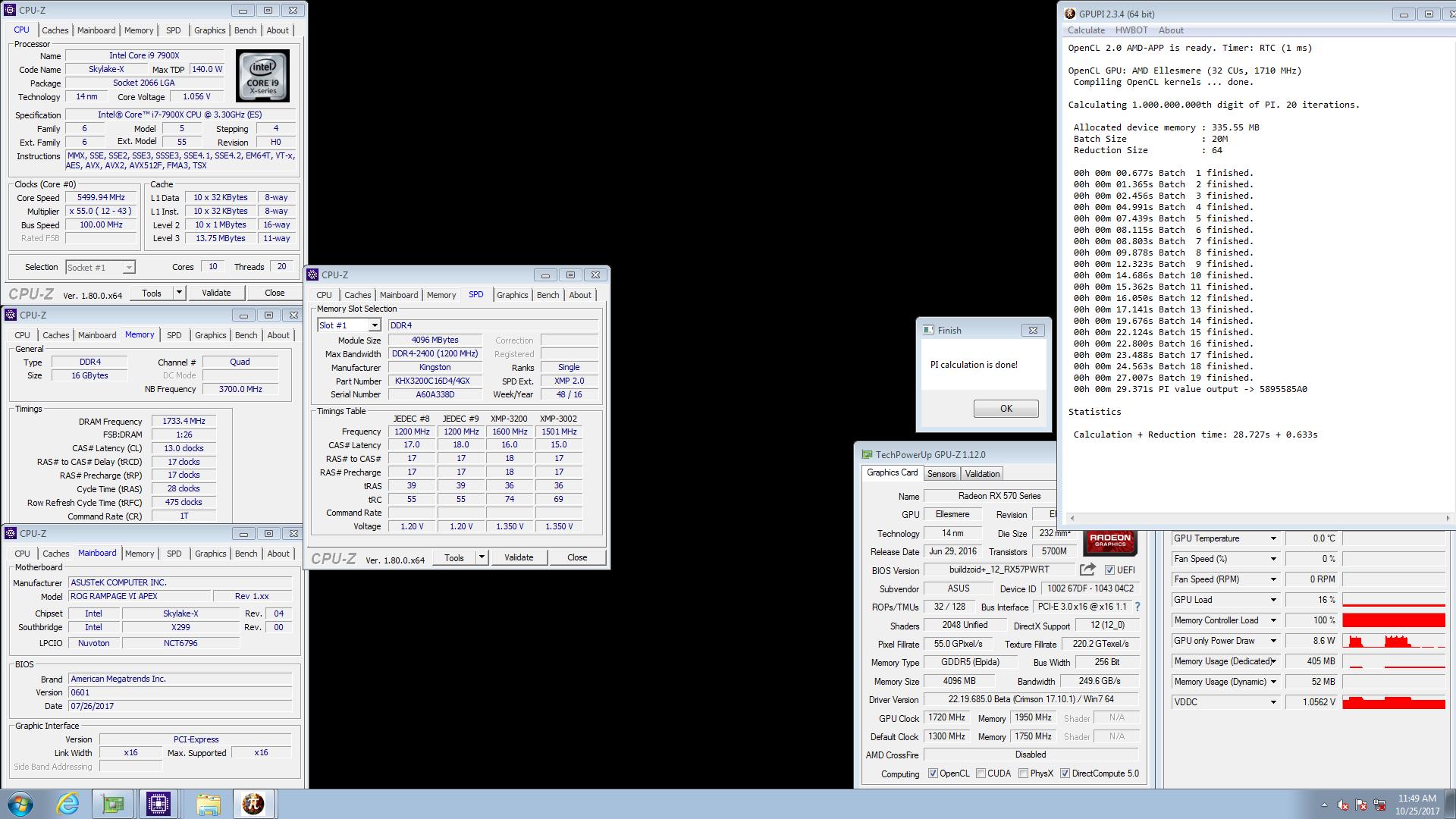Switch to the Sensors tab in GPU-Z
This screenshot has width=1456, height=819.
click(941, 474)
